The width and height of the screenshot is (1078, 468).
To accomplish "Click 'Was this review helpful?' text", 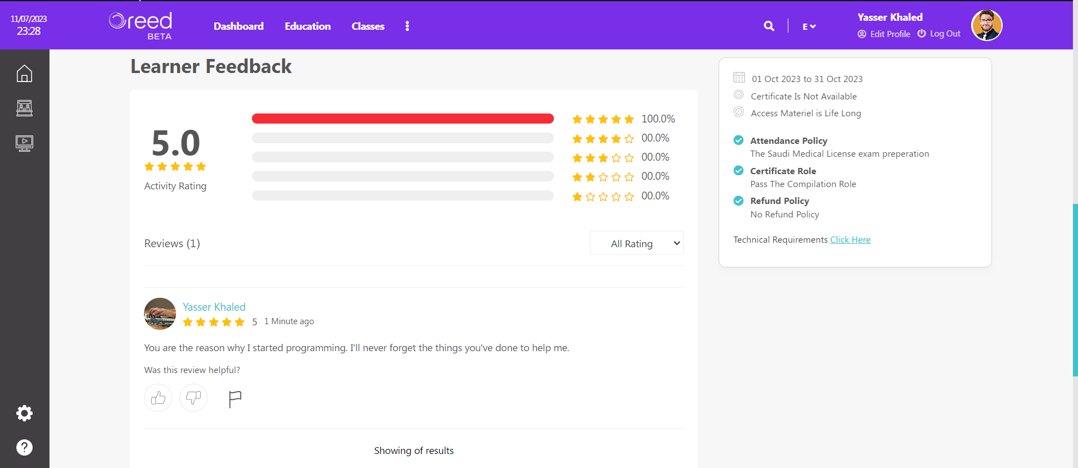I will click(x=192, y=370).
